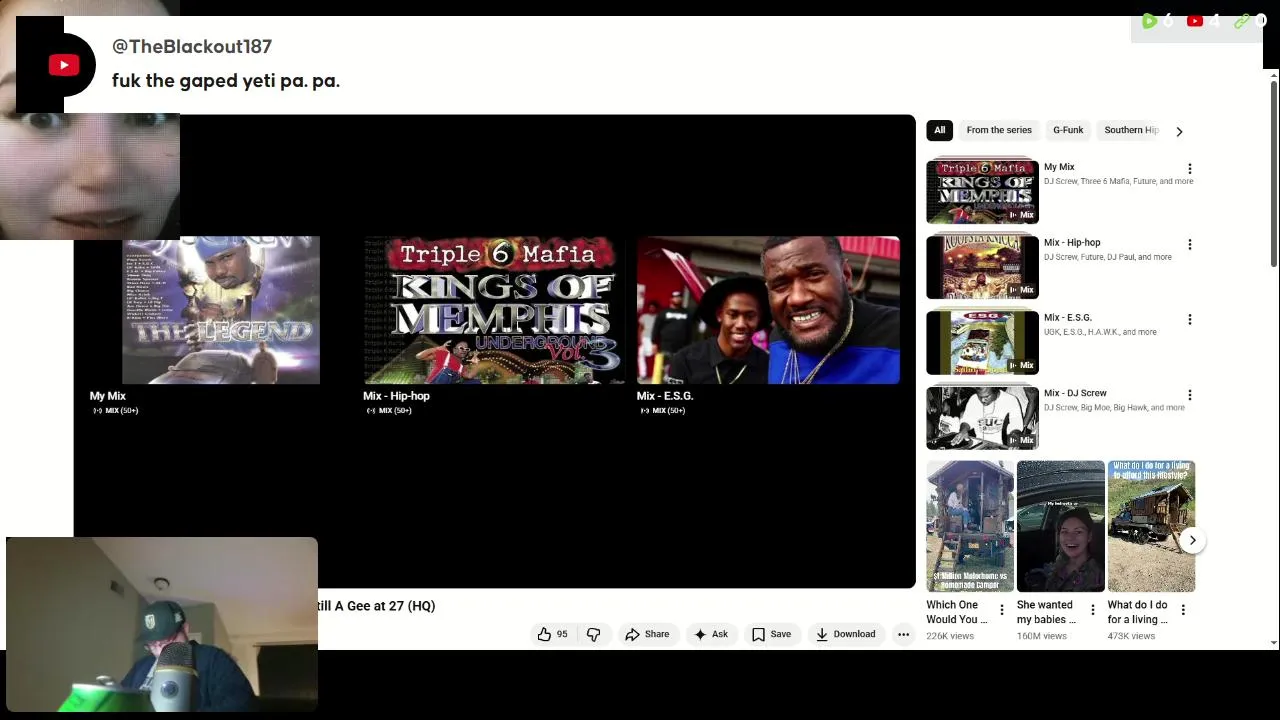Click the '226K views' text
The width and height of the screenshot is (1280, 720).
(950, 636)
